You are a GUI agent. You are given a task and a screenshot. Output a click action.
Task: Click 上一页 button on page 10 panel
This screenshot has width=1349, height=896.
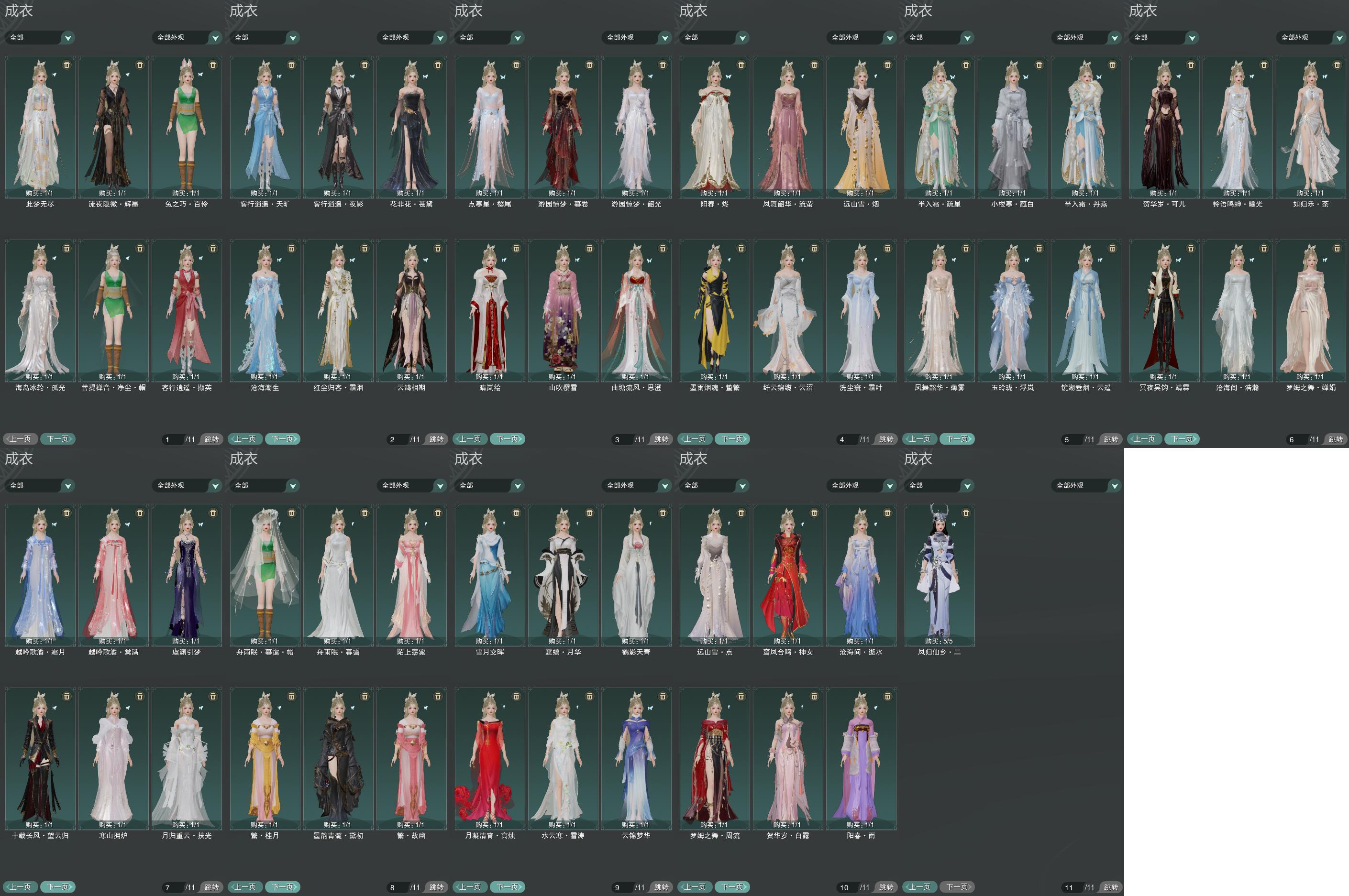click(695, 887)
